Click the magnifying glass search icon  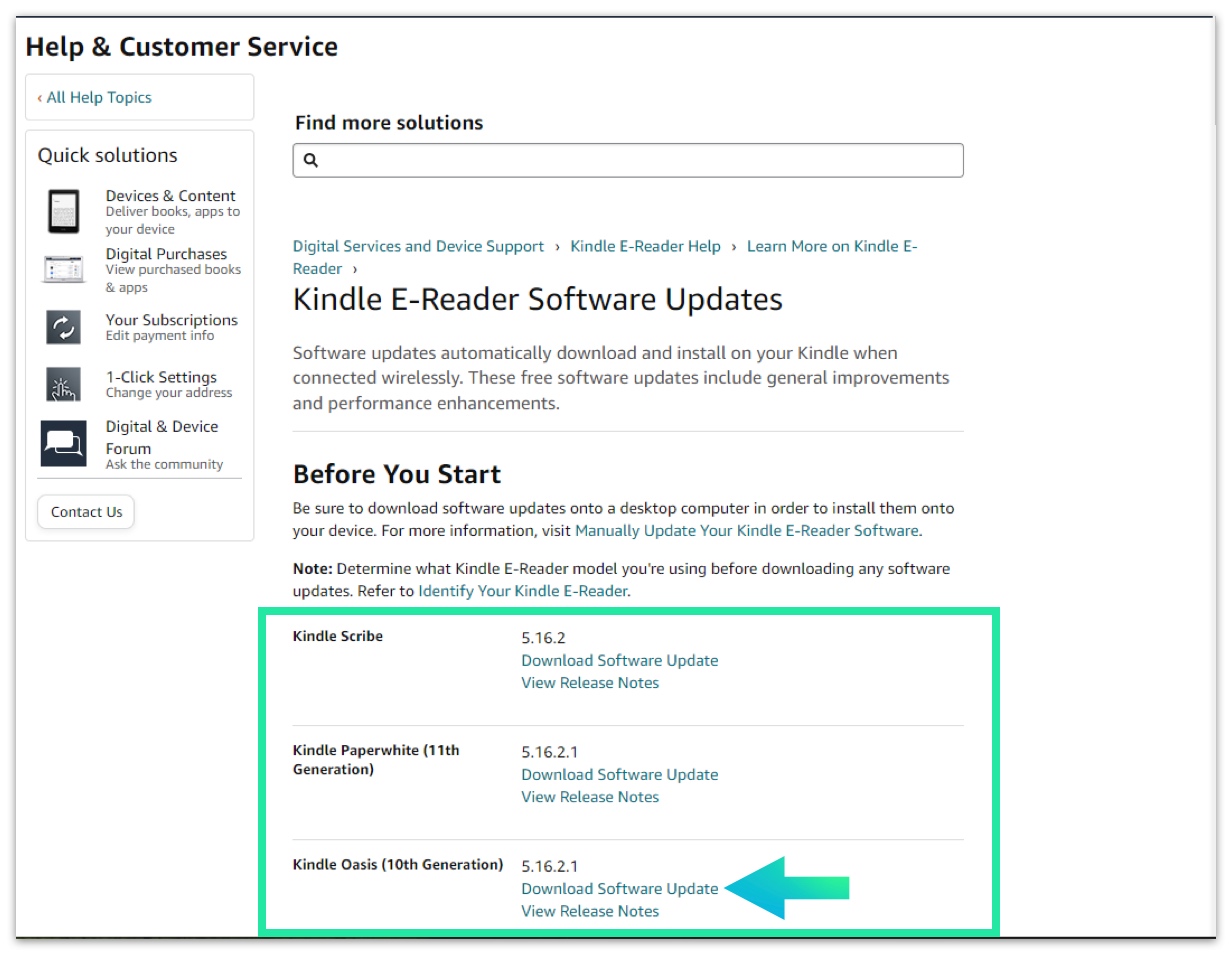[x=310, y=160]
